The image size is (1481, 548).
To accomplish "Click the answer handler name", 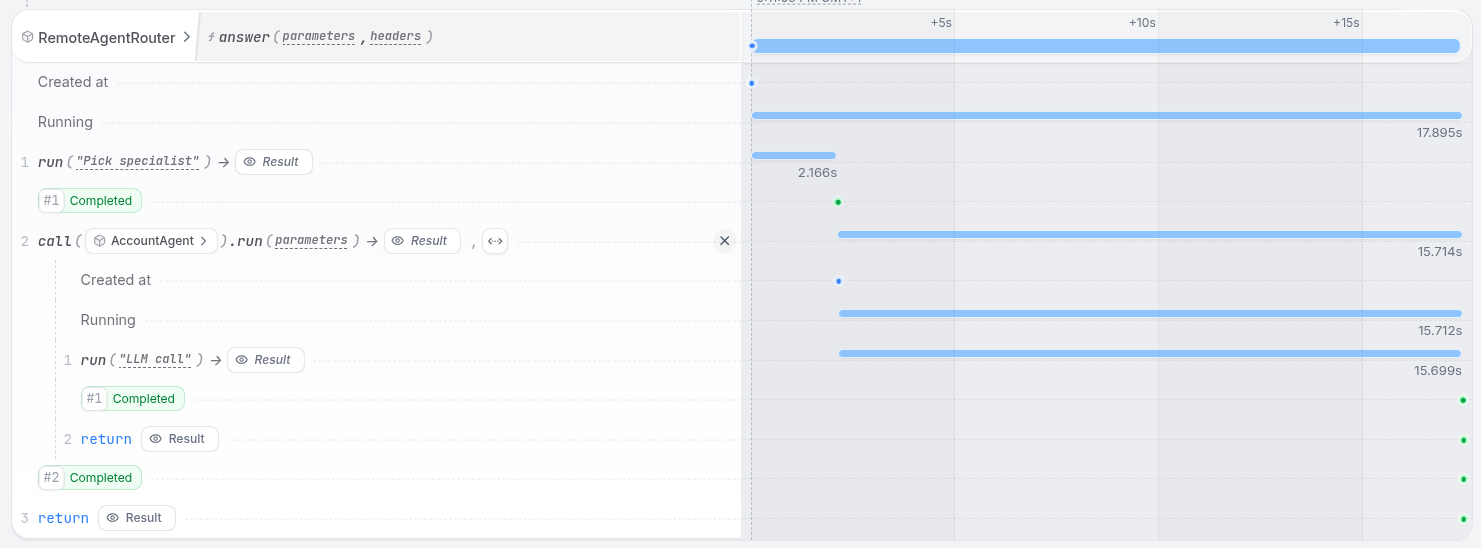I will [x=244, y=37].
